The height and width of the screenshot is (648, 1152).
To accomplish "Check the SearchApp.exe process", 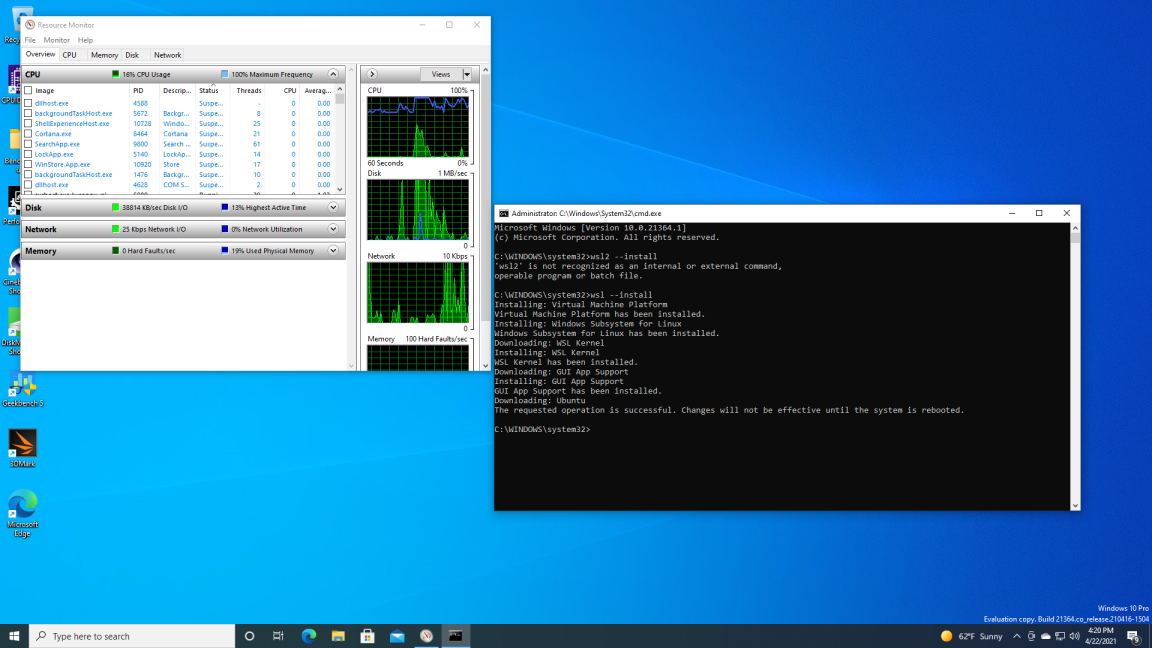I will coord(28,144).
